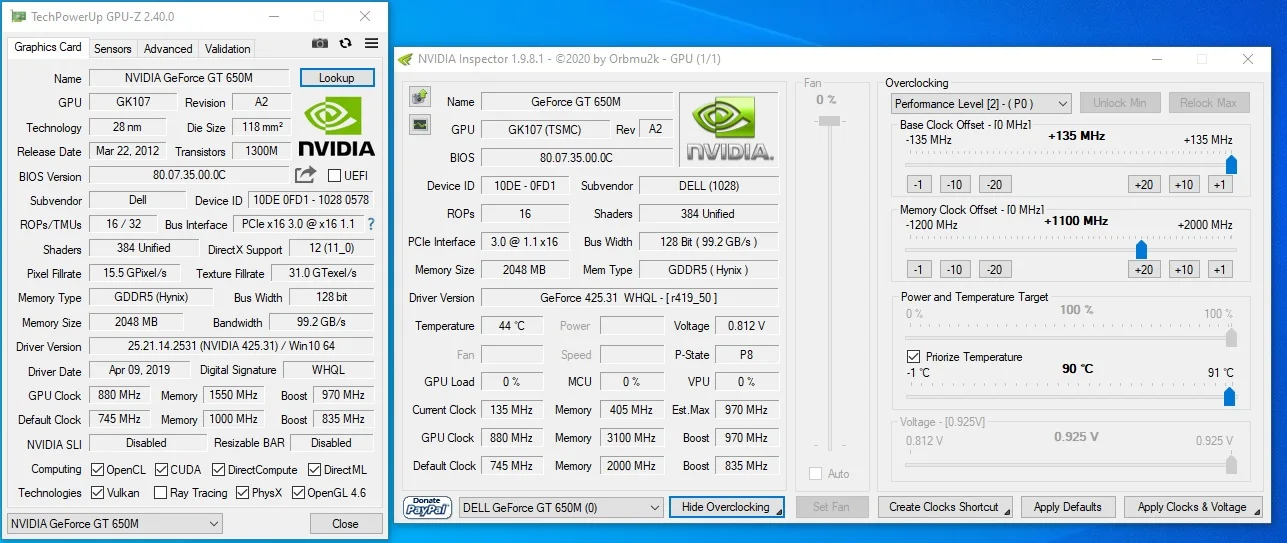Open DELL GeForce GT 650M dropdown in Inspector
This screenshot has height=543, width=1287.
click(561, 507)
